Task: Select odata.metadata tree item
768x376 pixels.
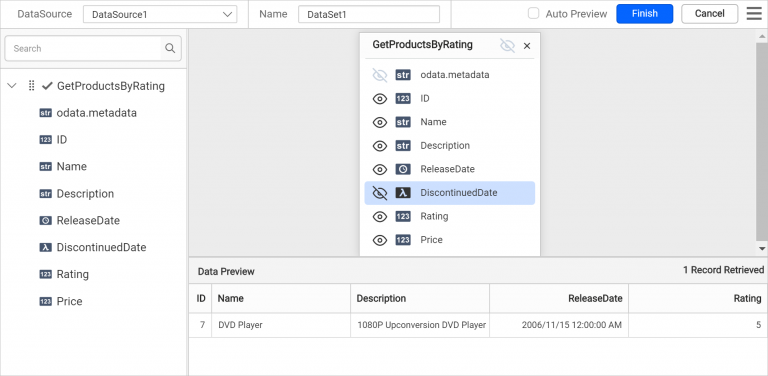Action: coord(96,113)
